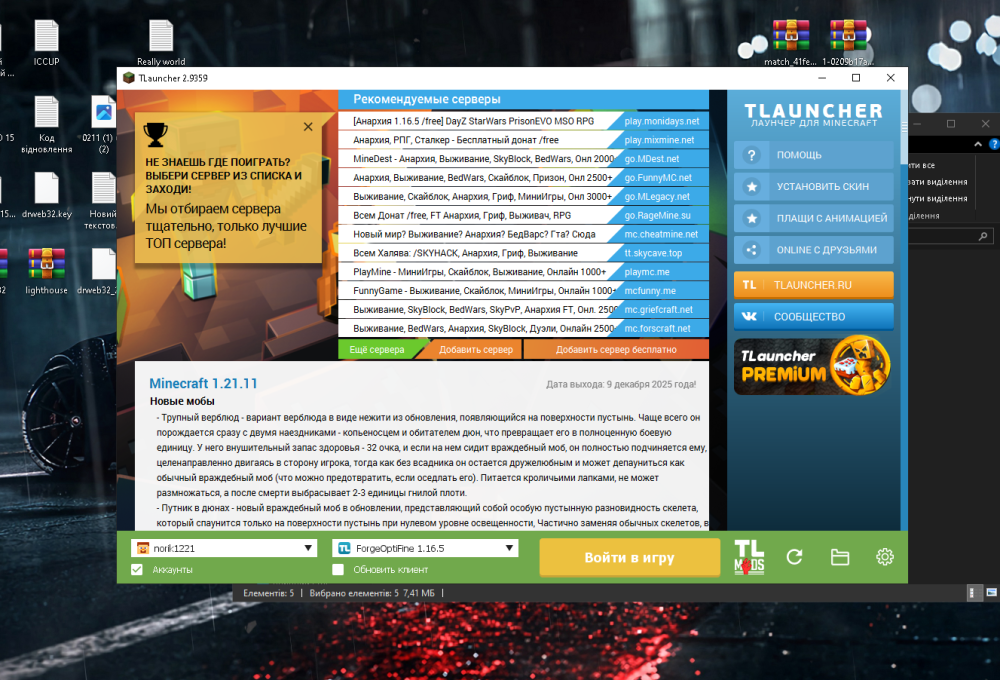
Task: Click Войти в игру button
Action: click(629, 558)
